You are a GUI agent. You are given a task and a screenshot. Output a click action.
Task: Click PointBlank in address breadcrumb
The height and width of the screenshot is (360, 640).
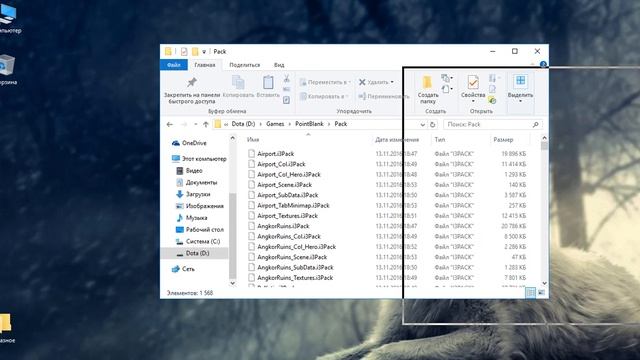(309, 124)
